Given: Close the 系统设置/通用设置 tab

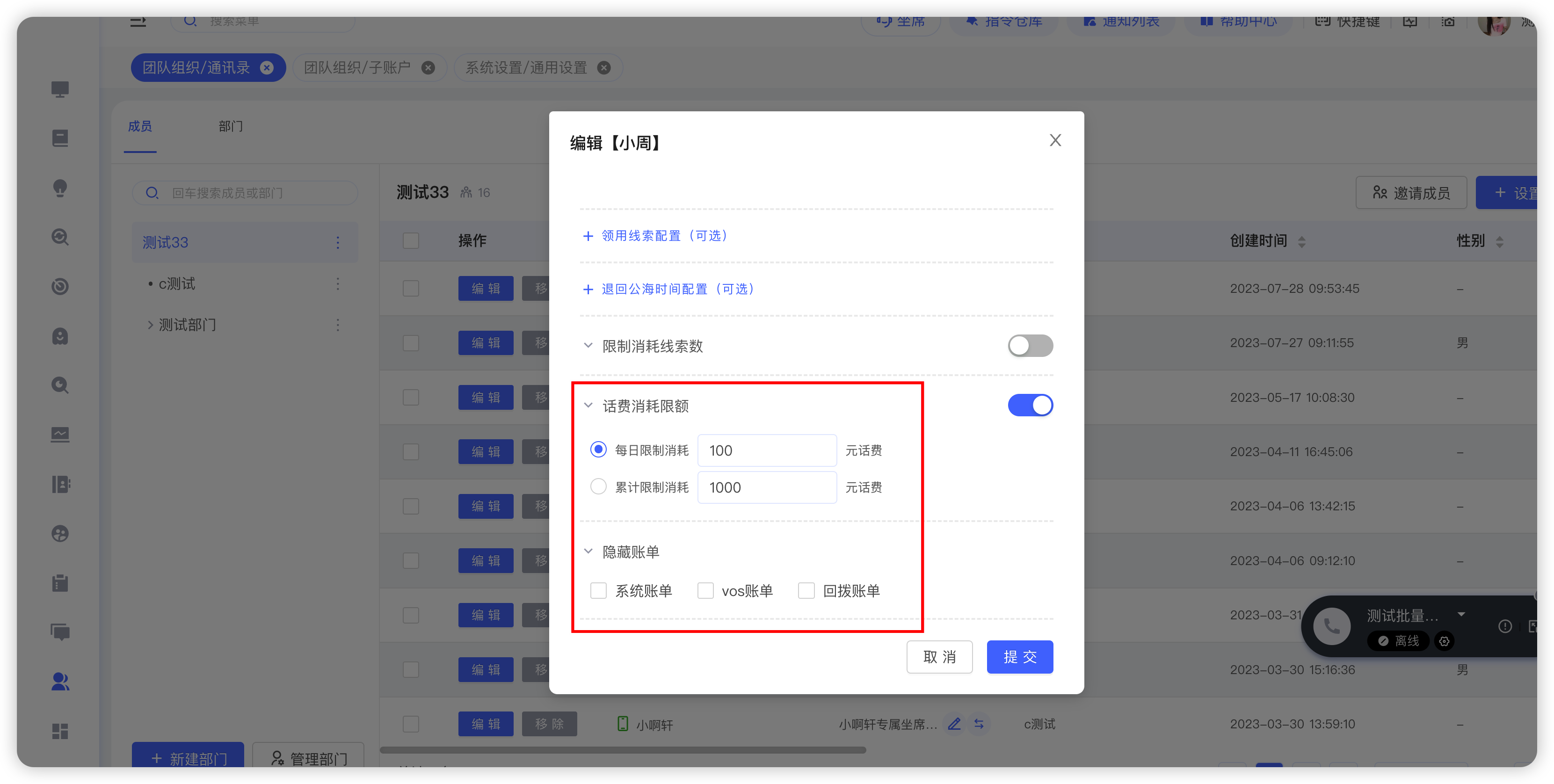Looking at the screenshot, I should click(x=604, y=67).
